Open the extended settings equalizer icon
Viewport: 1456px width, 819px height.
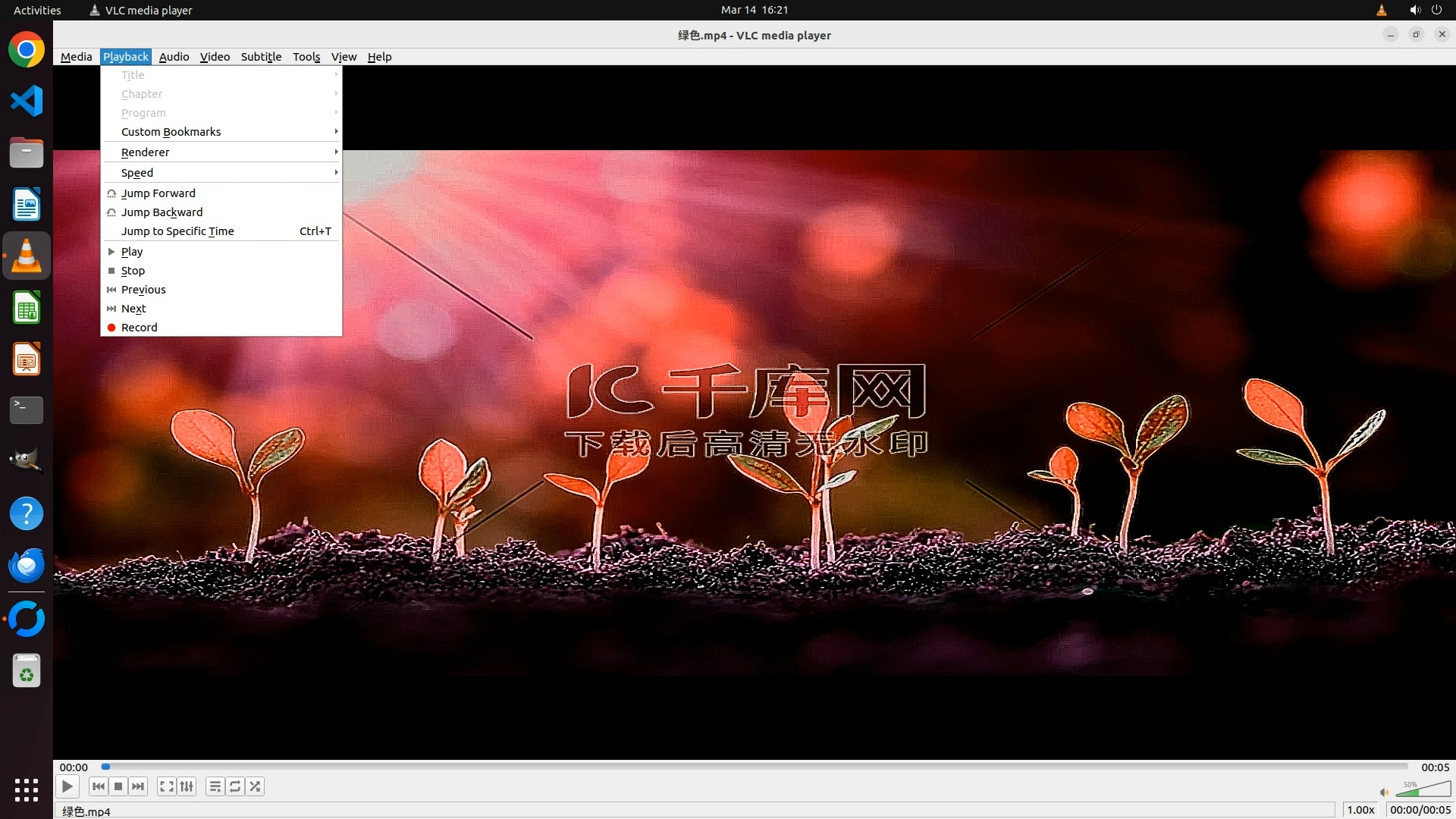pos(187,786)
